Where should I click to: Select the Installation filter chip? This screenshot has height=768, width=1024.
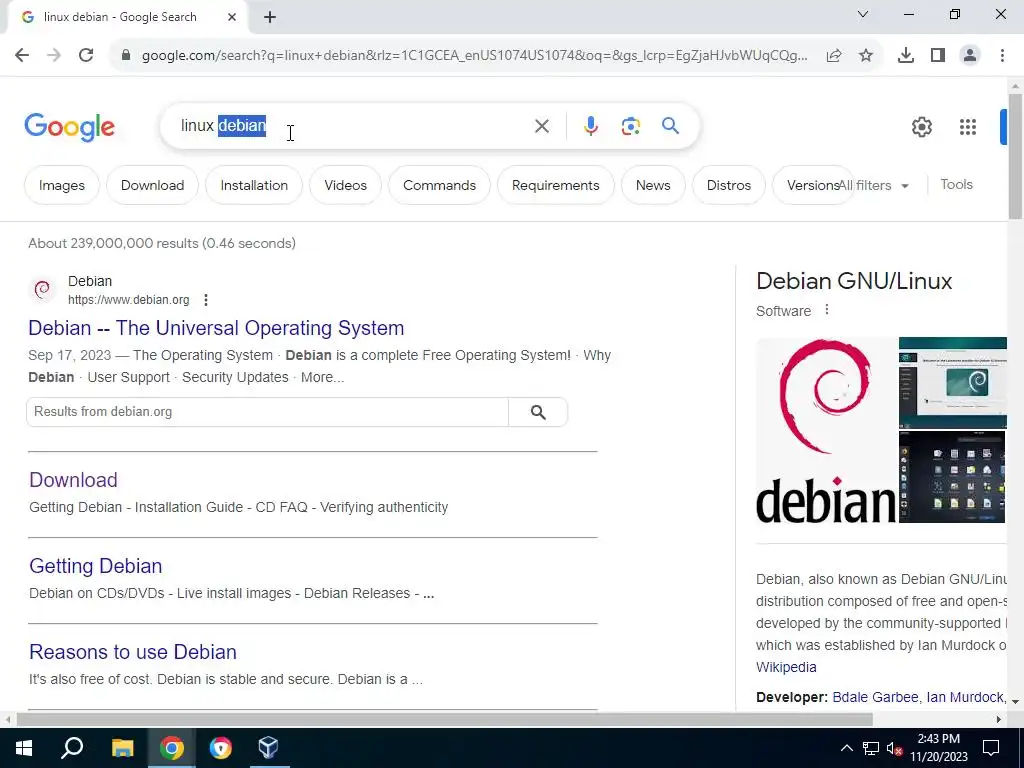pos(254,185)
